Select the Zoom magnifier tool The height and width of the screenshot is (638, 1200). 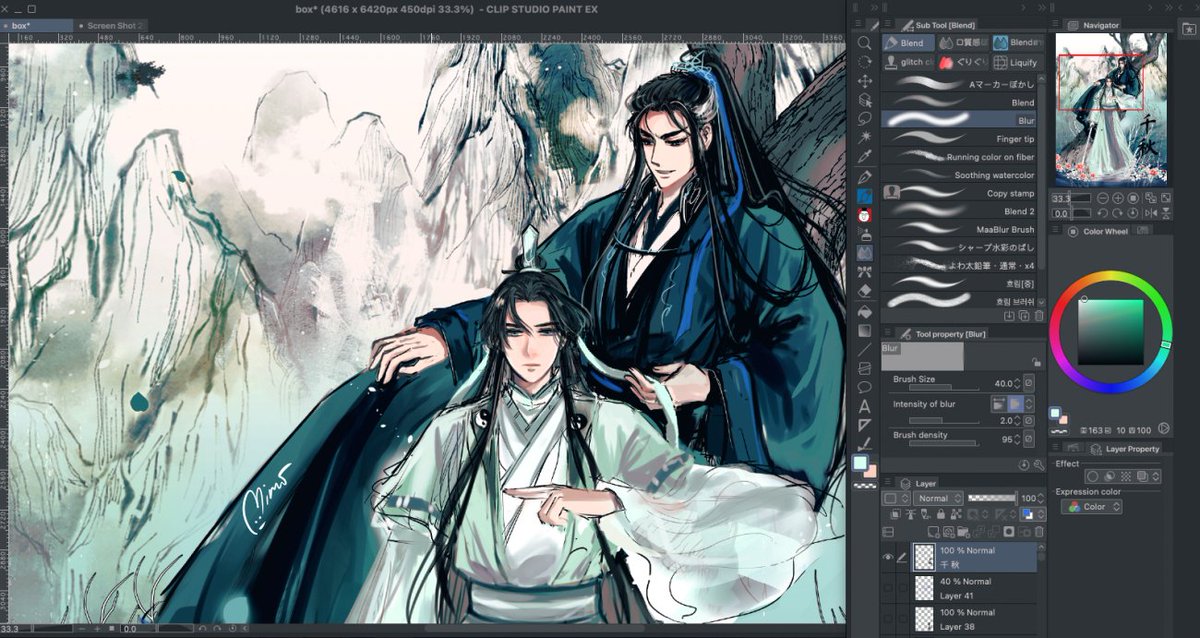point(865,43)
